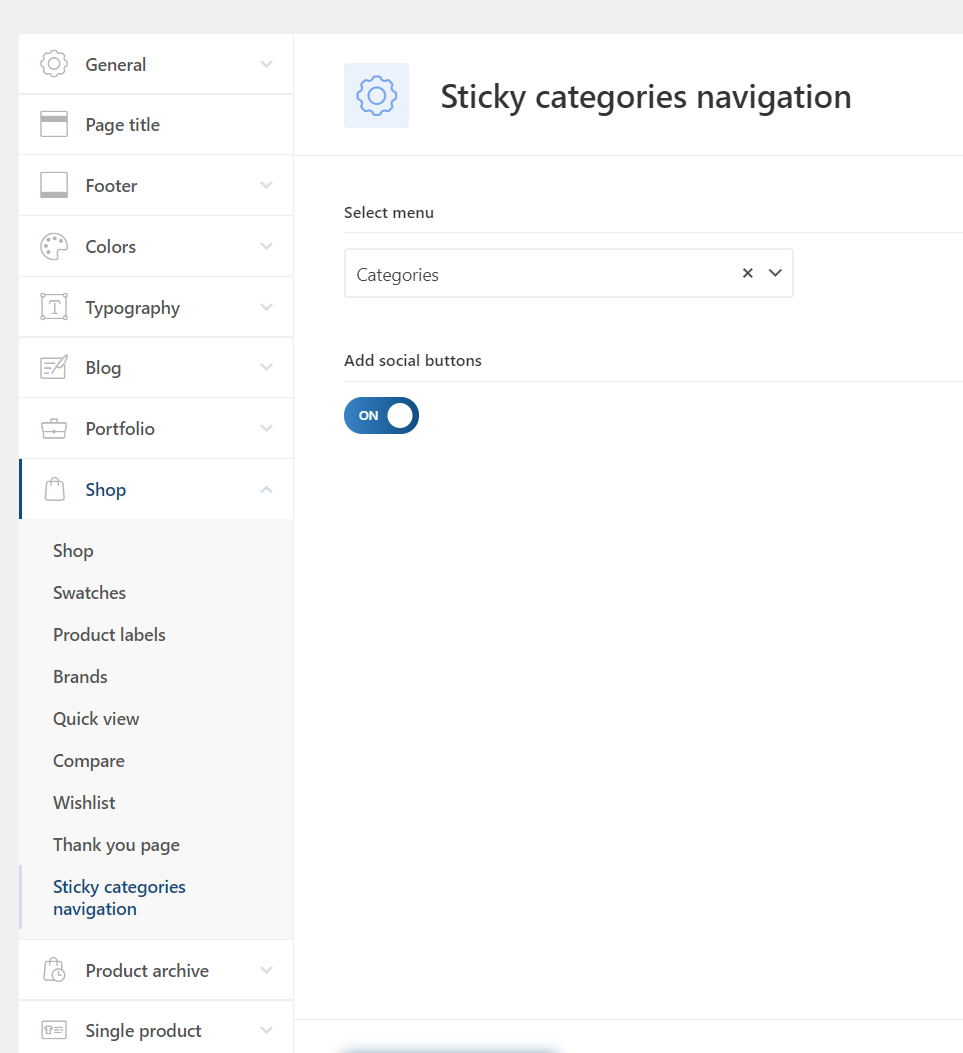Click the Product archive bag icon
The height and width of the screenshot is (1053, 963).
coord(54,970)
